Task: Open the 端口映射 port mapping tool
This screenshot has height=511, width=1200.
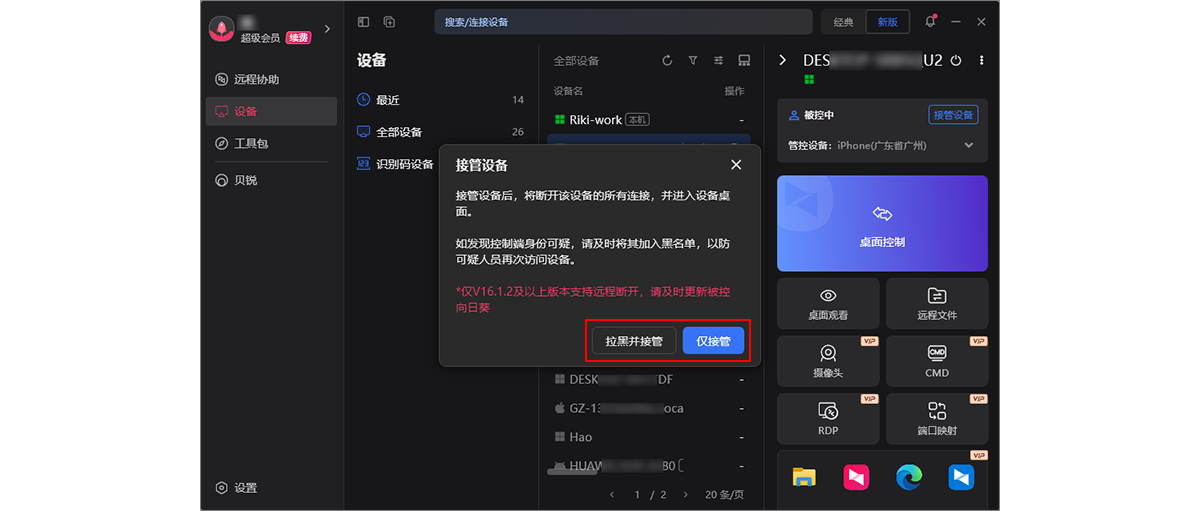Action: pyautogui.click(x=937, y=419)
